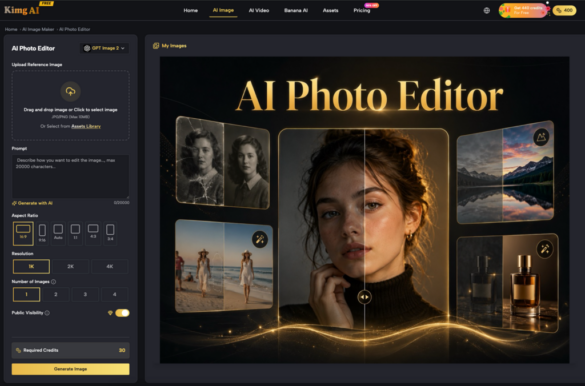The width and height of the screenshot is (585, 386).
Task: Go to the Pricing page
Action: [x=362, y=10]
